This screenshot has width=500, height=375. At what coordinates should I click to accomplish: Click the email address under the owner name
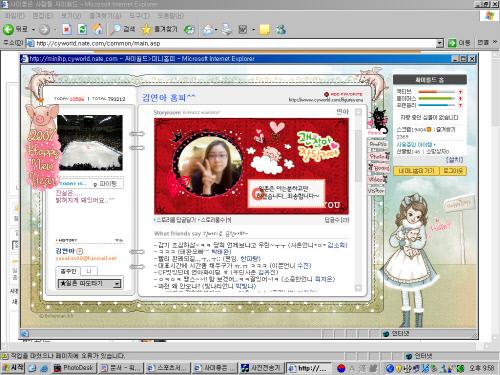(86, 258)
